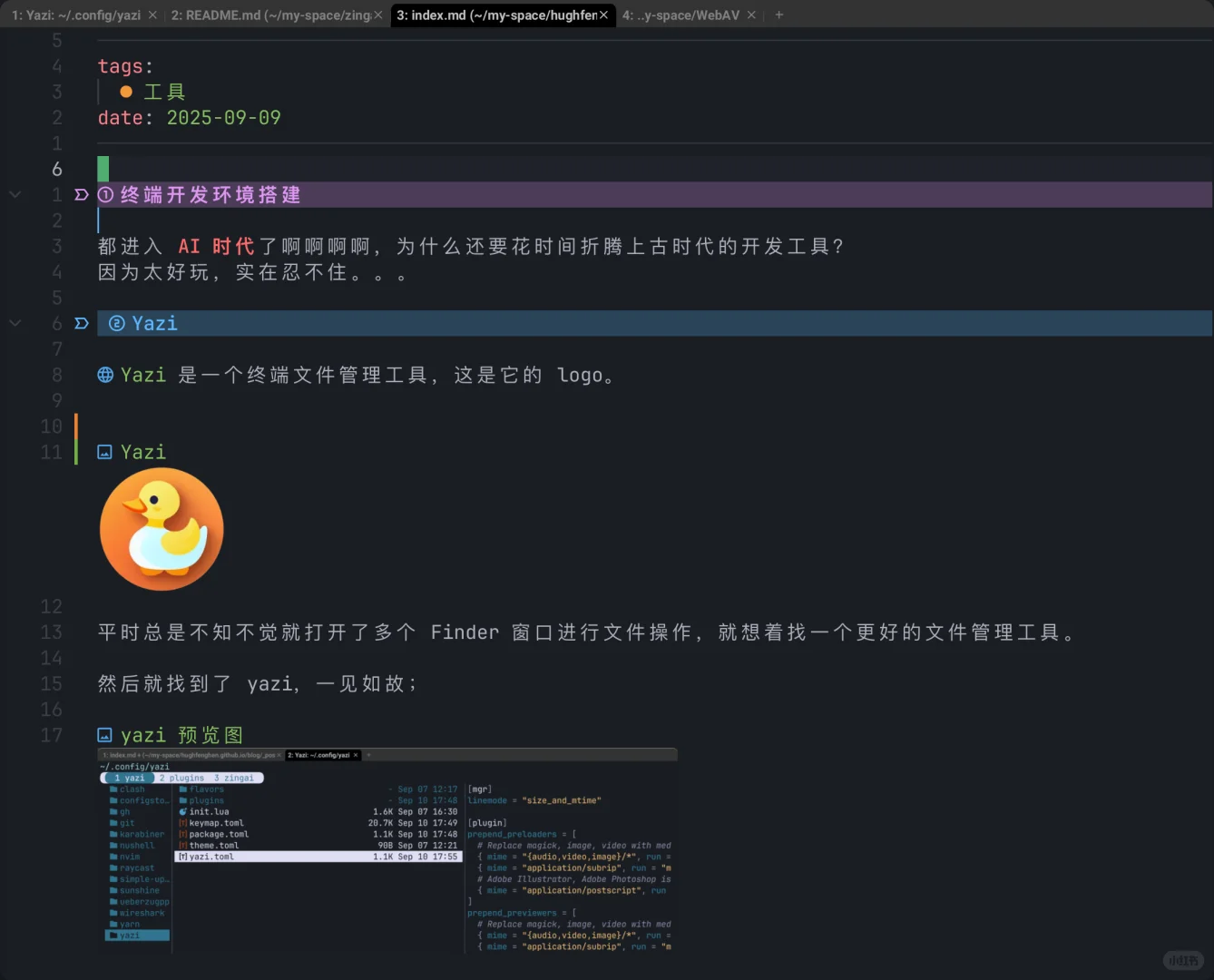Select the "2 plugins" tab inside yazi preview
This screenshot has width=1214, height=980.
coord(180,778)
